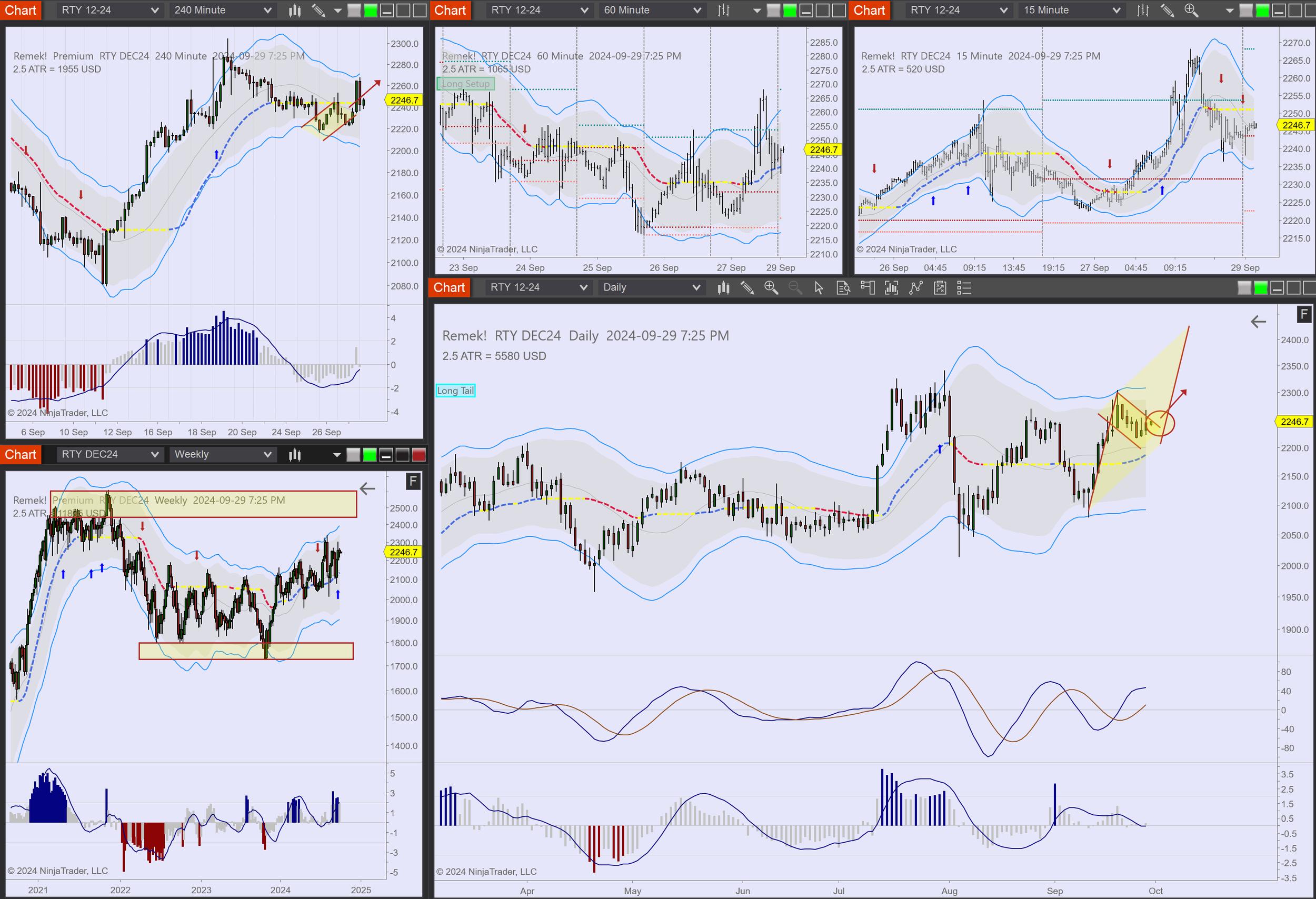Click the F button on Weekly chart
This screenshot has width=1316, height=899.
[413, 482]
